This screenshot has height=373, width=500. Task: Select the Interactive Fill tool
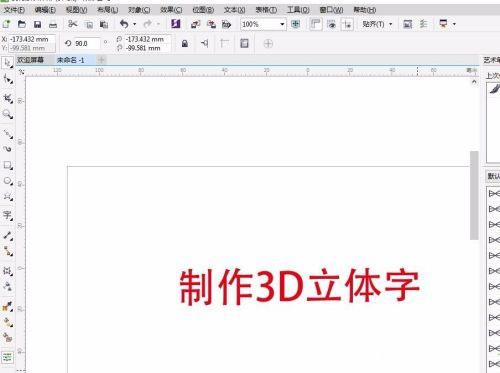point(7,322)
